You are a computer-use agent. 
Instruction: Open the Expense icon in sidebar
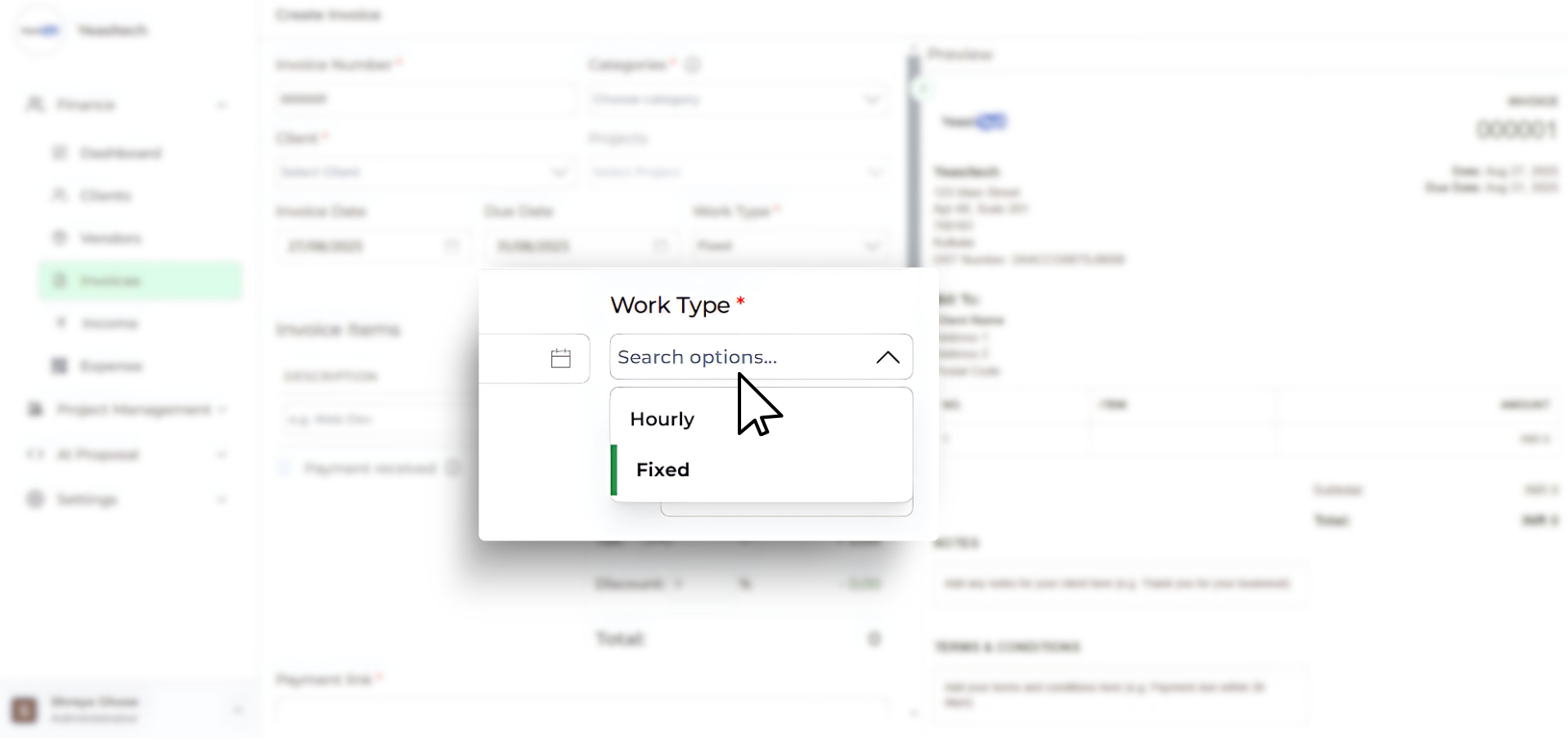(60, 366)
